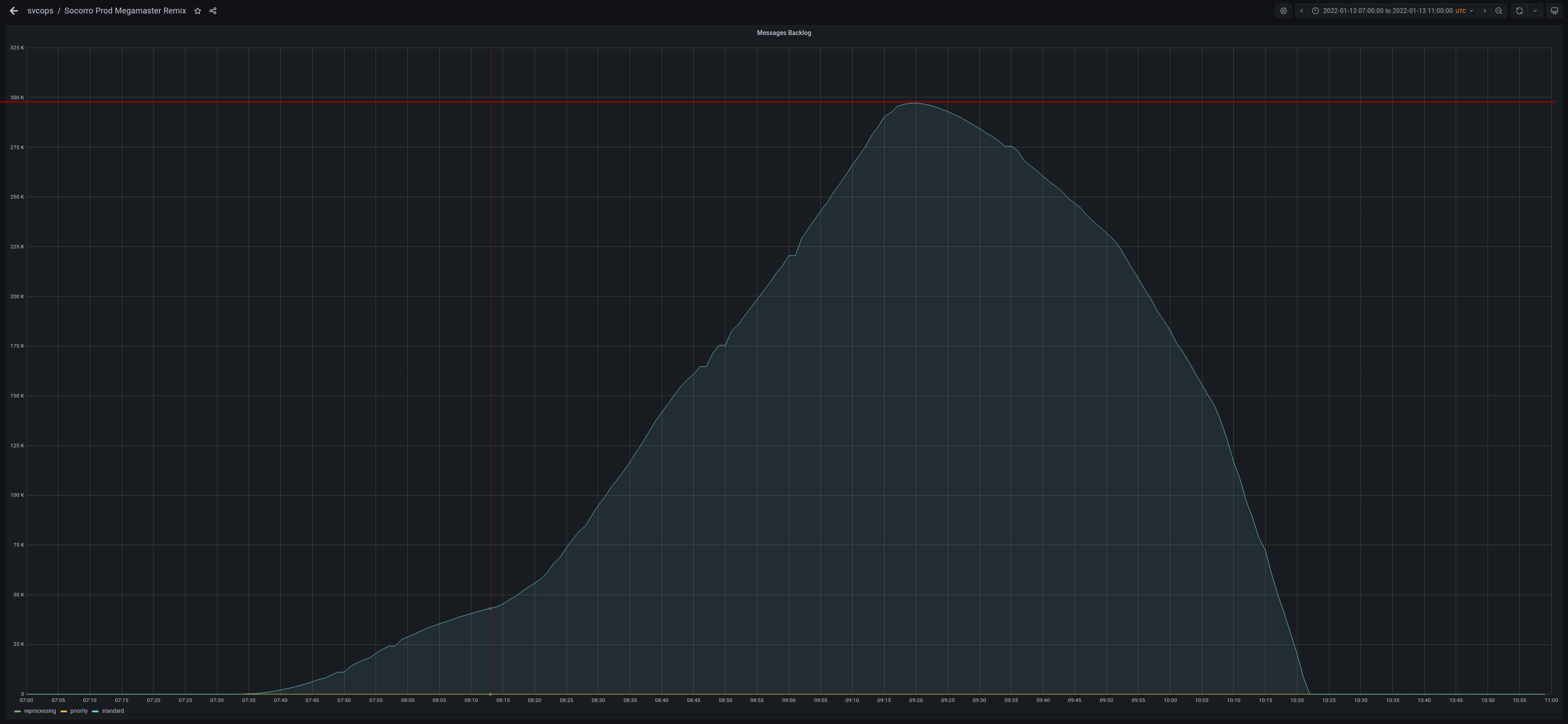Open the Messages Backlog panel title menu
The height and width of the screenshot is (724, 1568).
point(784,33)
